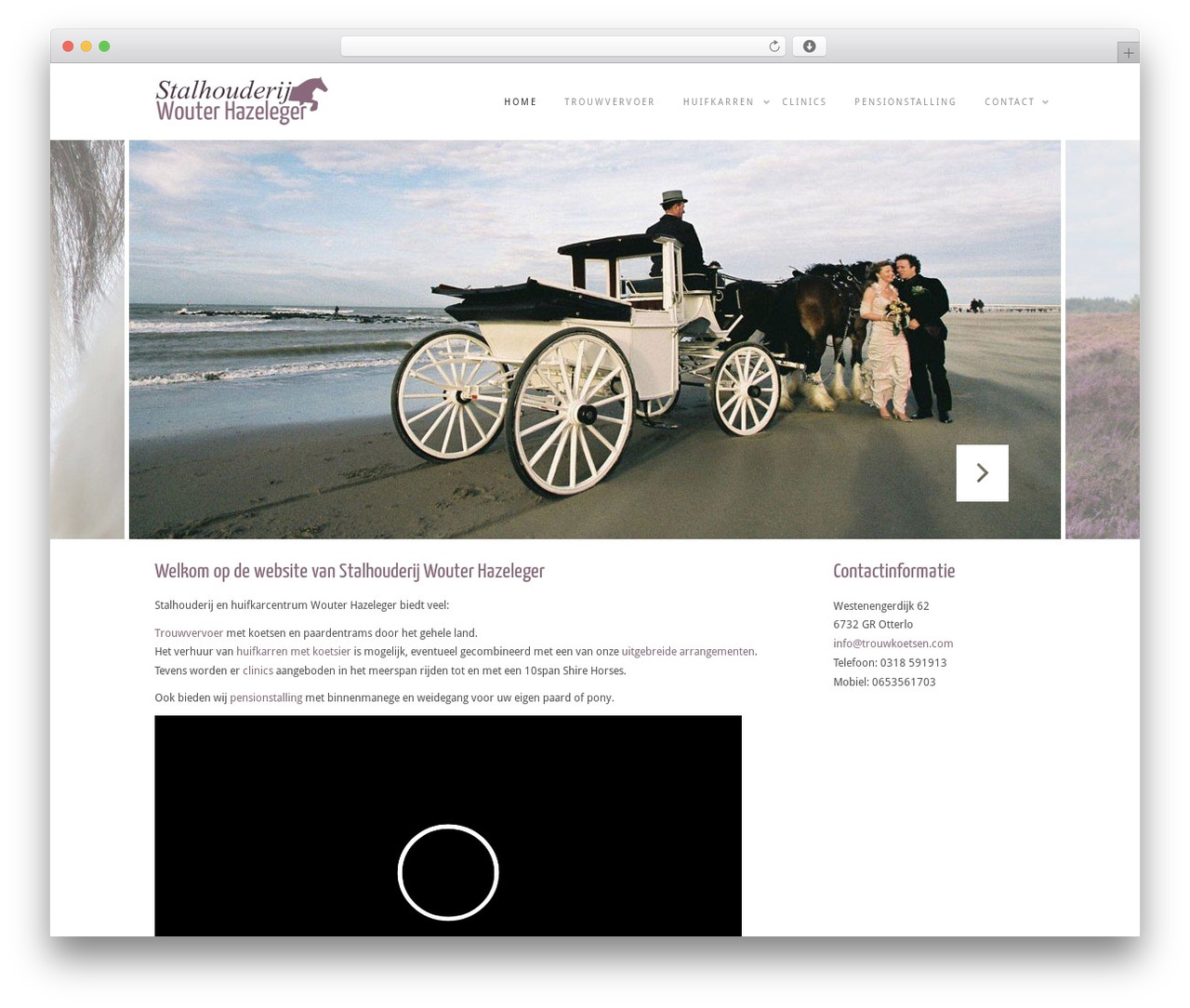Viewport: 1190px width, 1008px height.
Task: Open the browser downloads button
Action: point(809,46)
